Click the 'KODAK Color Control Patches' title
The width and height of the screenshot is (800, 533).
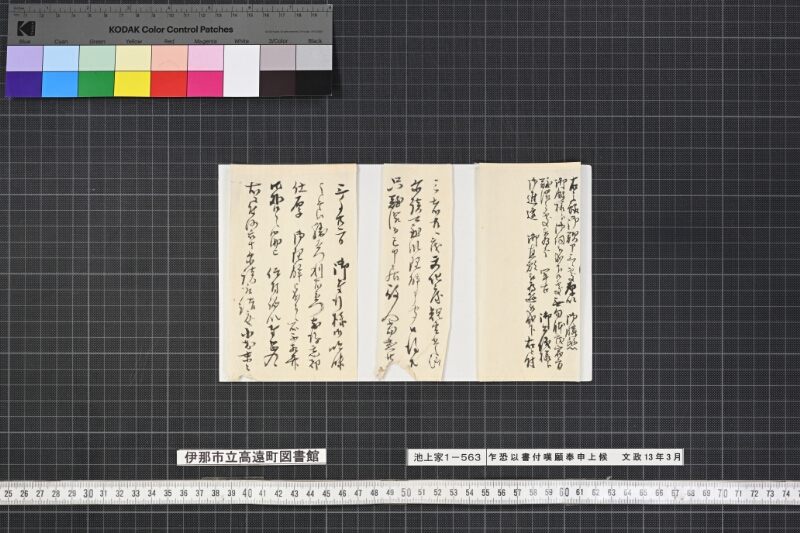171,30
